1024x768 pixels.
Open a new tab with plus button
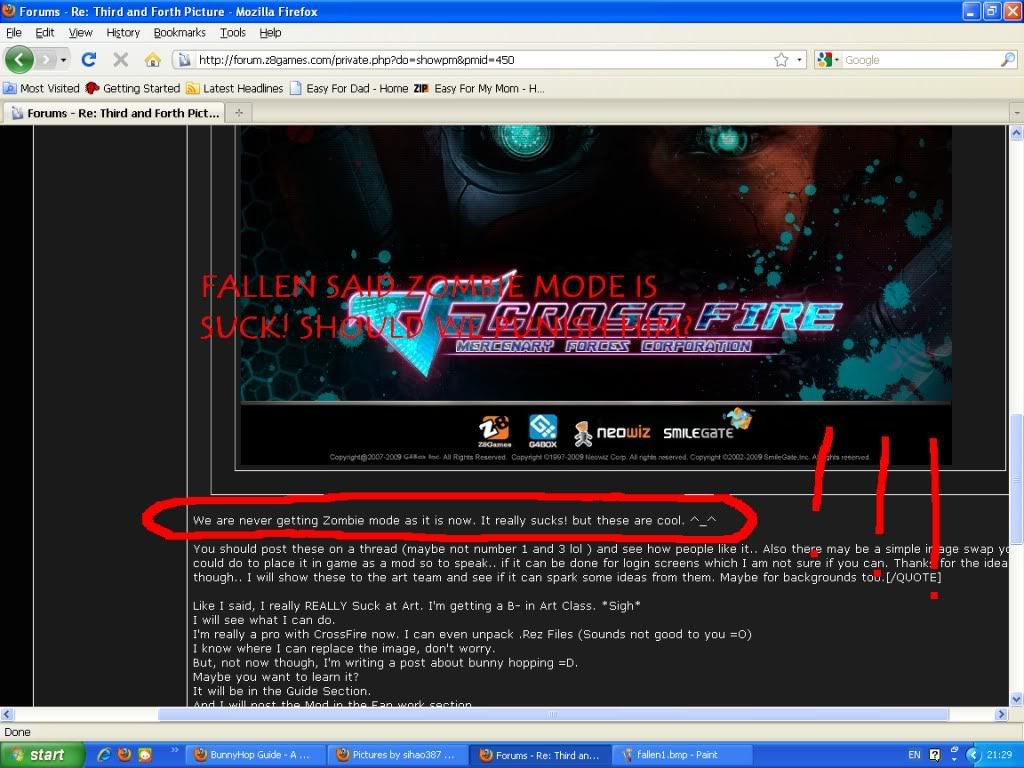coord(238,113)
